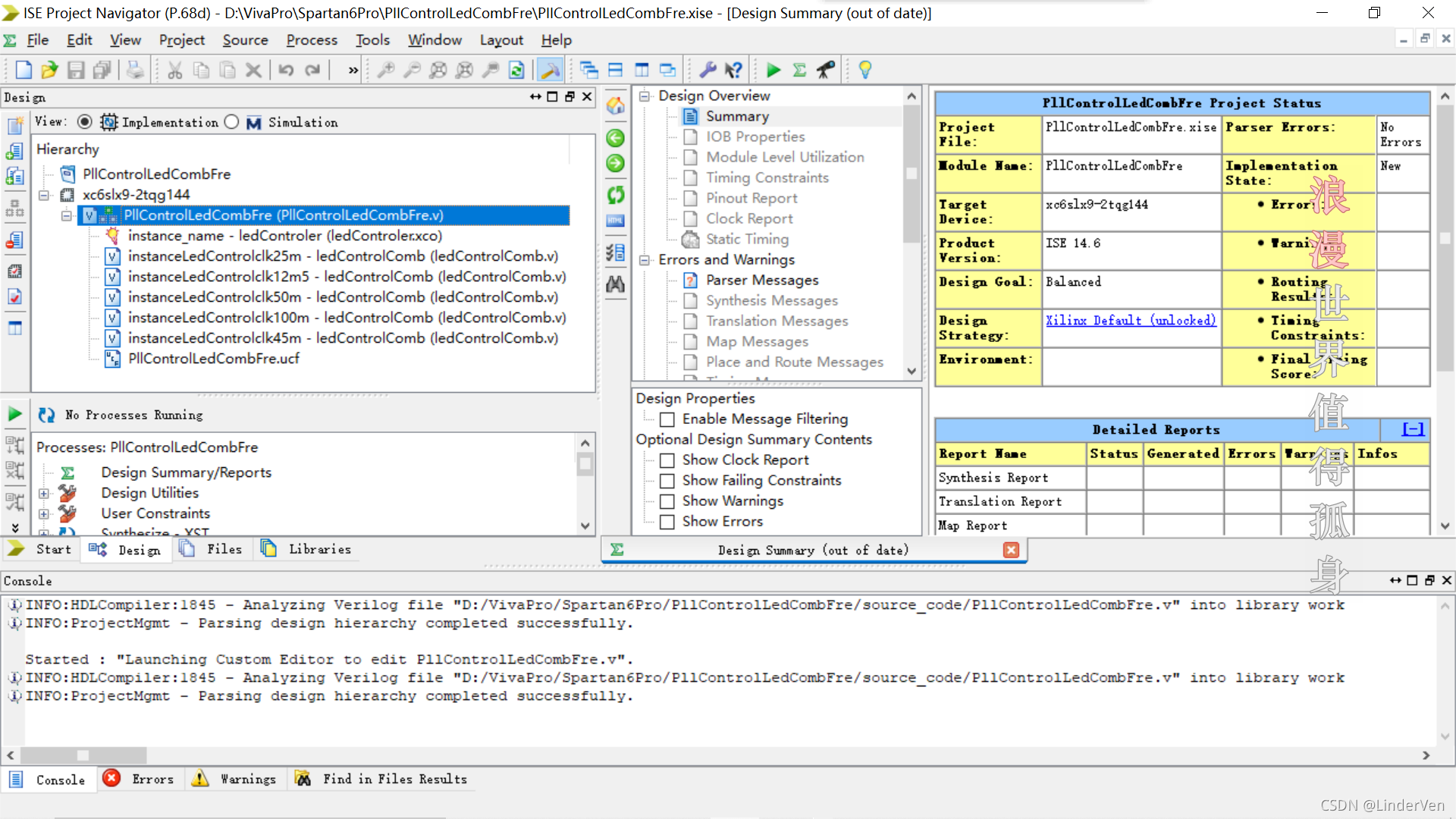Click green run process arrow beside No Processes Running
This screenshot has height=819, width=1456.
[15, 414]
